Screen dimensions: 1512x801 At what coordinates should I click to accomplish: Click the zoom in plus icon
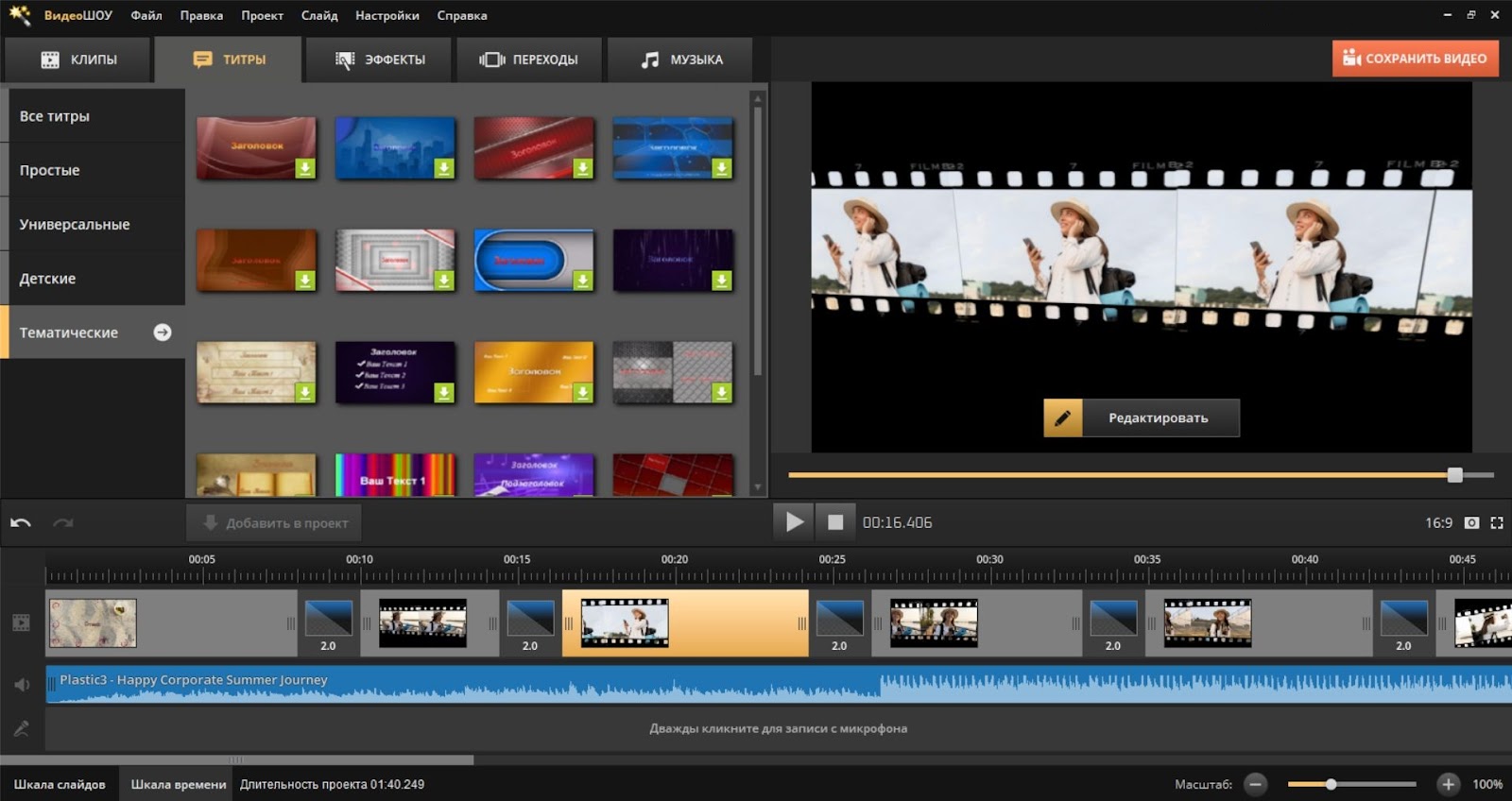point(1448,784)
